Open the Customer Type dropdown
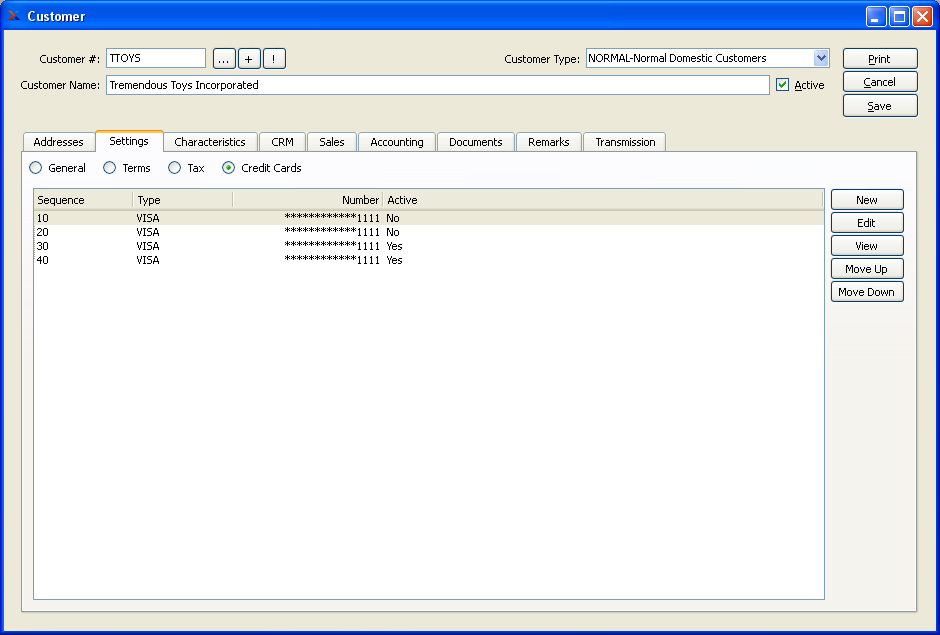Image resolution: width=940 pixels, height=635 pixels. coord(821,58)
